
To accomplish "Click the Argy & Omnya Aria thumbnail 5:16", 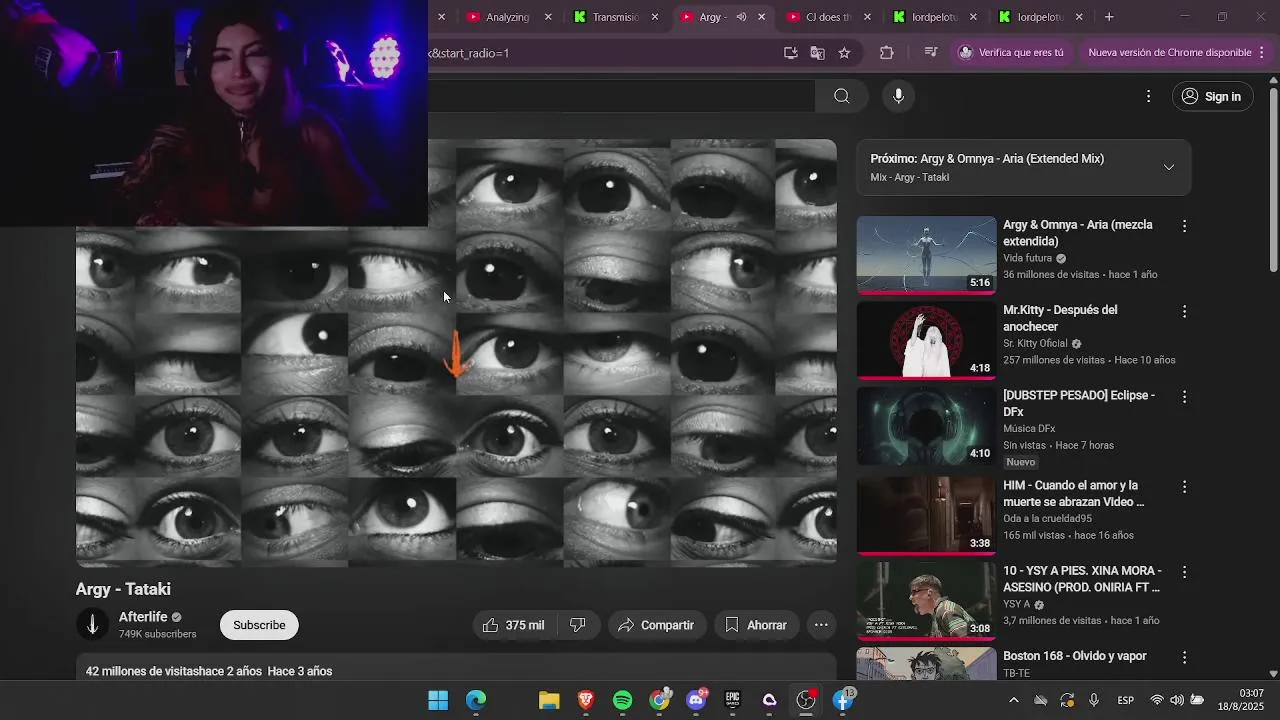I will 927,255.
